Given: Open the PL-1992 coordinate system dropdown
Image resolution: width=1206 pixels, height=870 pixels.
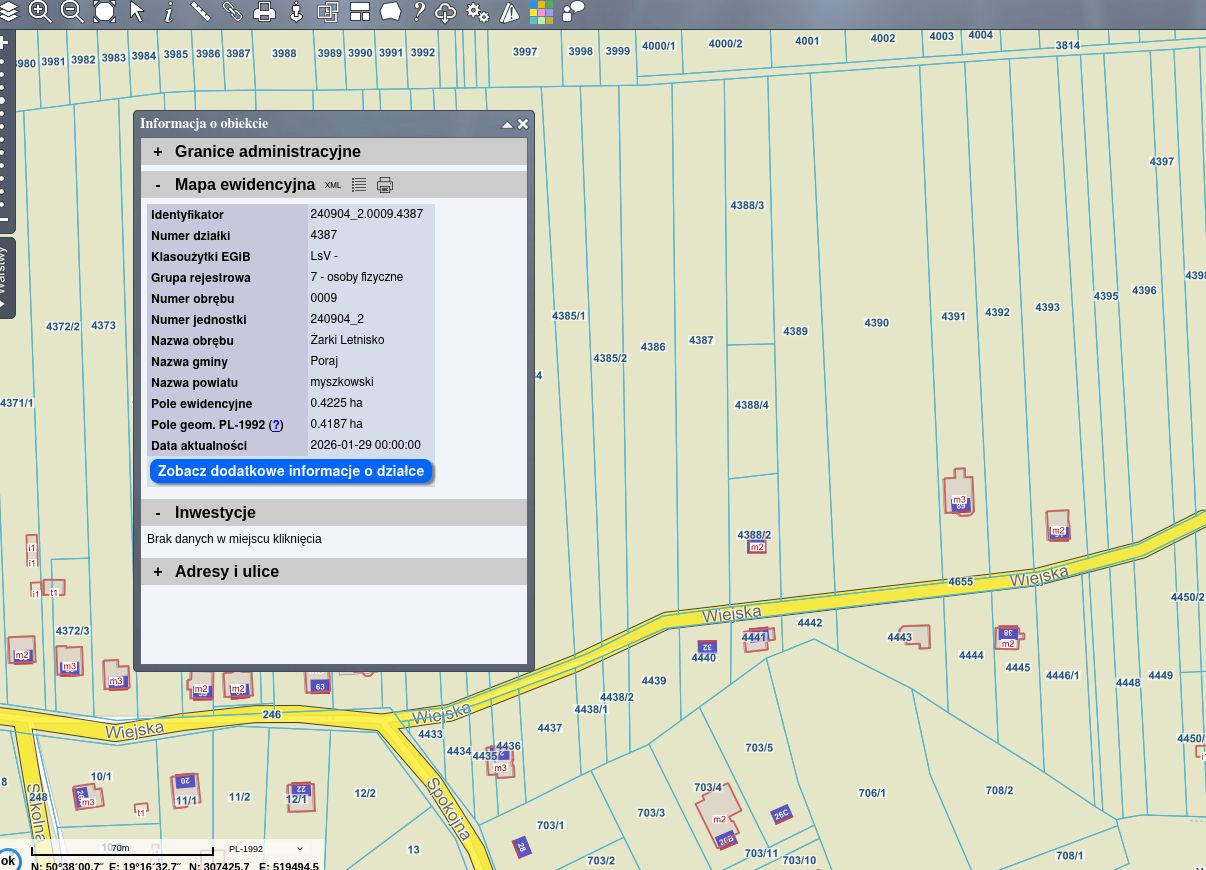Looking at the screenshot, I should [265, 849].
